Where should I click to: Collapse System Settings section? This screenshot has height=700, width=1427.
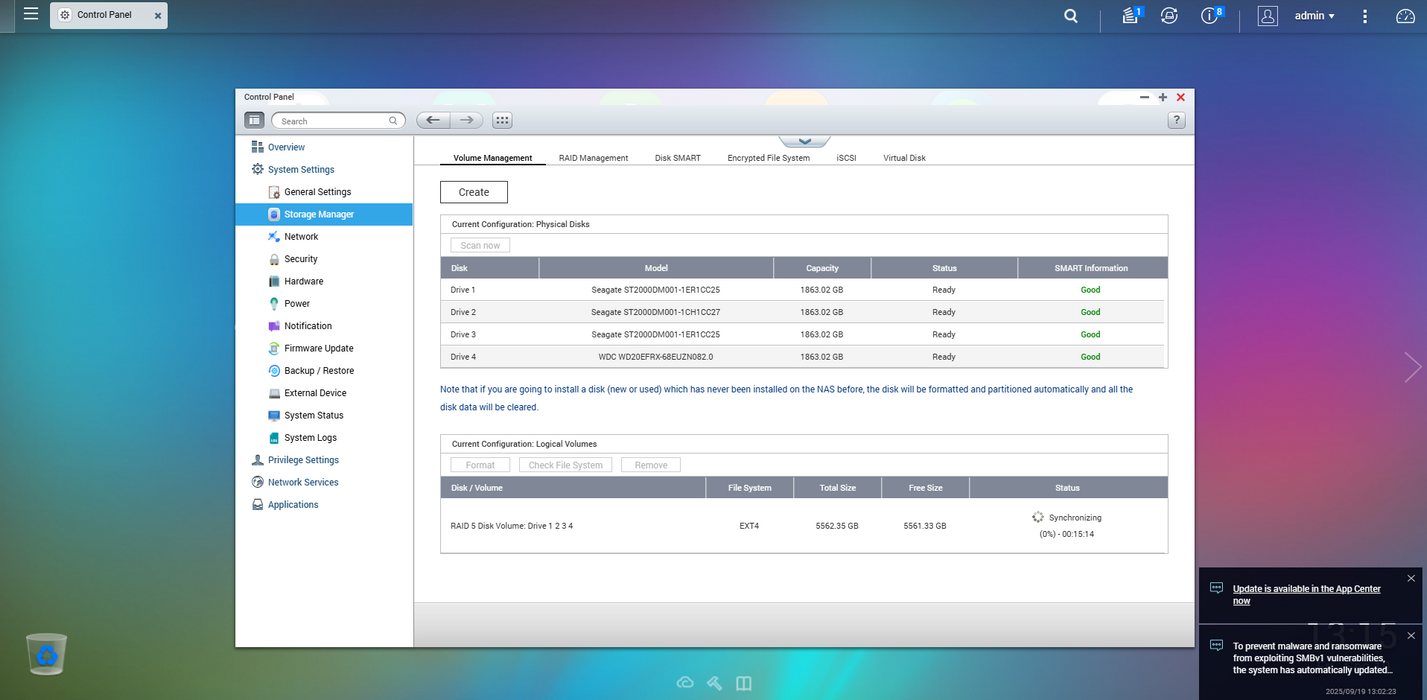[x=301, y=170]
